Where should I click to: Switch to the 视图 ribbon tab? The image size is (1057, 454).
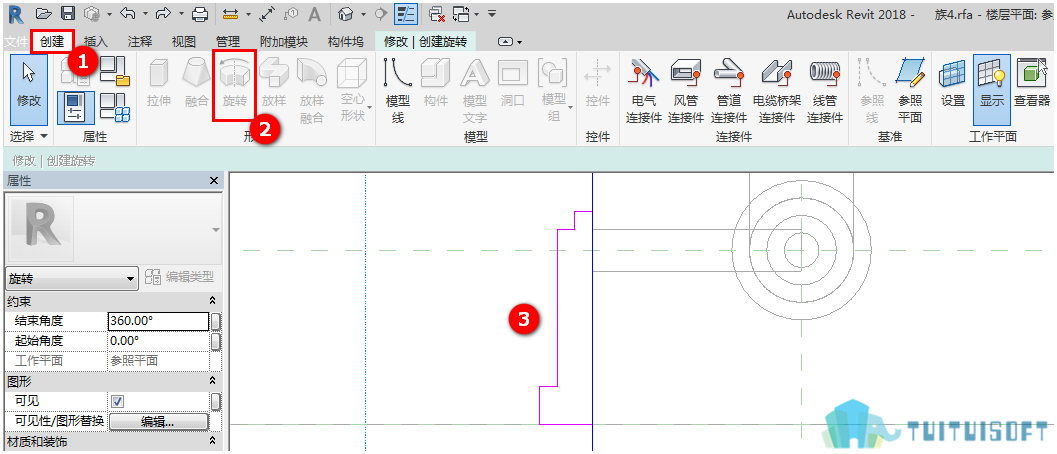(183, 42)
